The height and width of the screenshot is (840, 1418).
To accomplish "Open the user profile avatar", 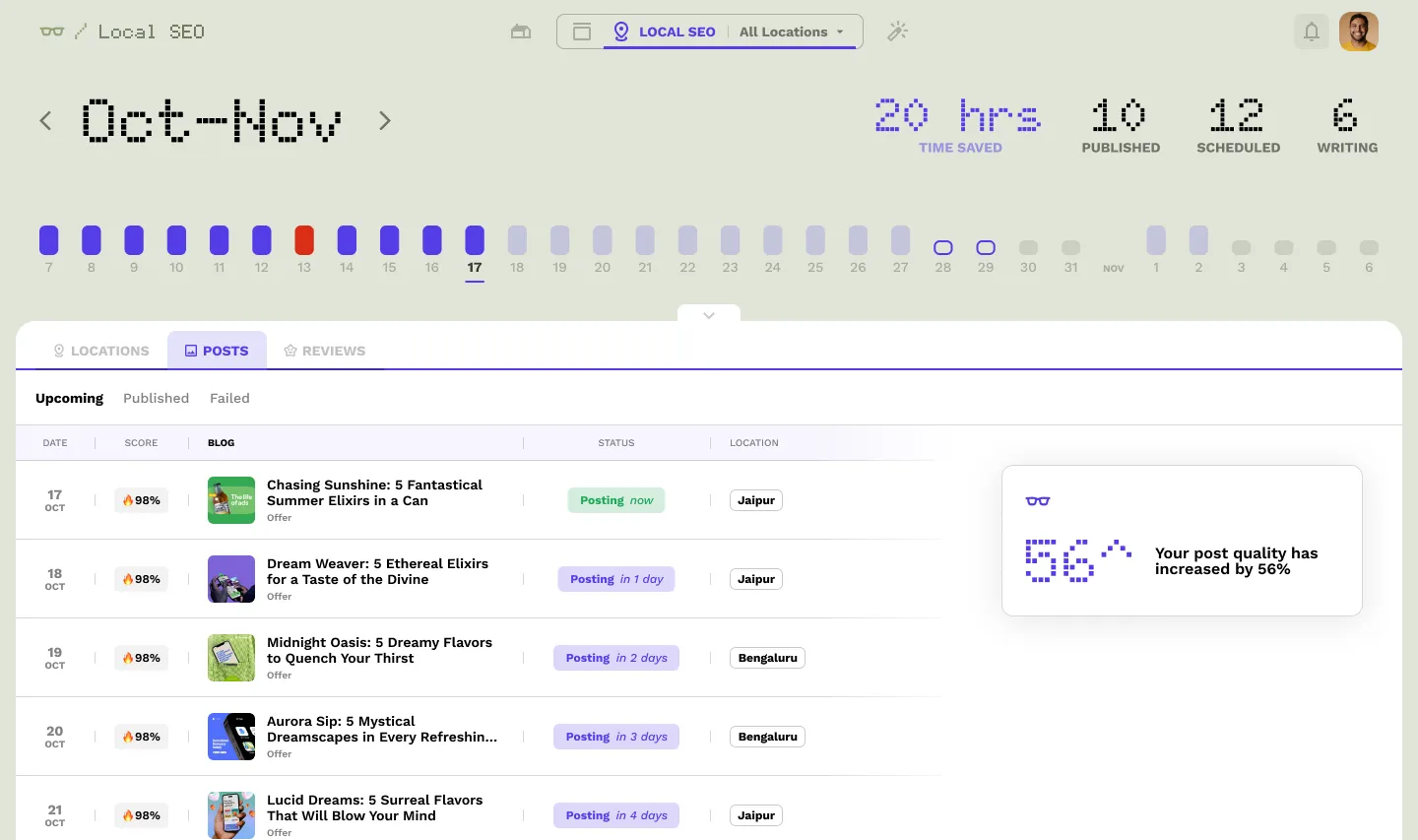I will click(1358, 32).
